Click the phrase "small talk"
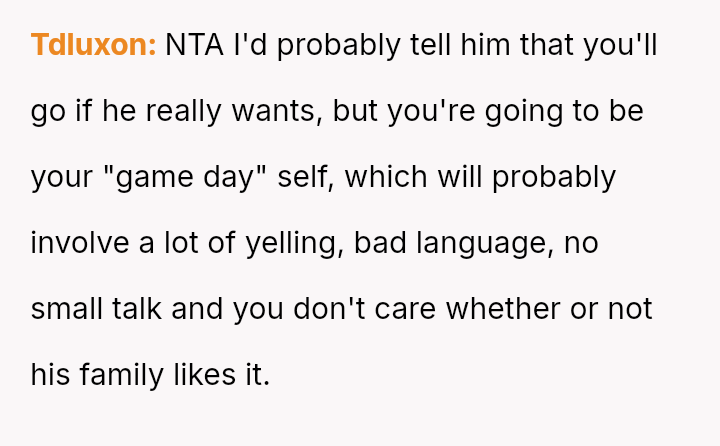Viewport: 720px width, 446px height. 97,309
